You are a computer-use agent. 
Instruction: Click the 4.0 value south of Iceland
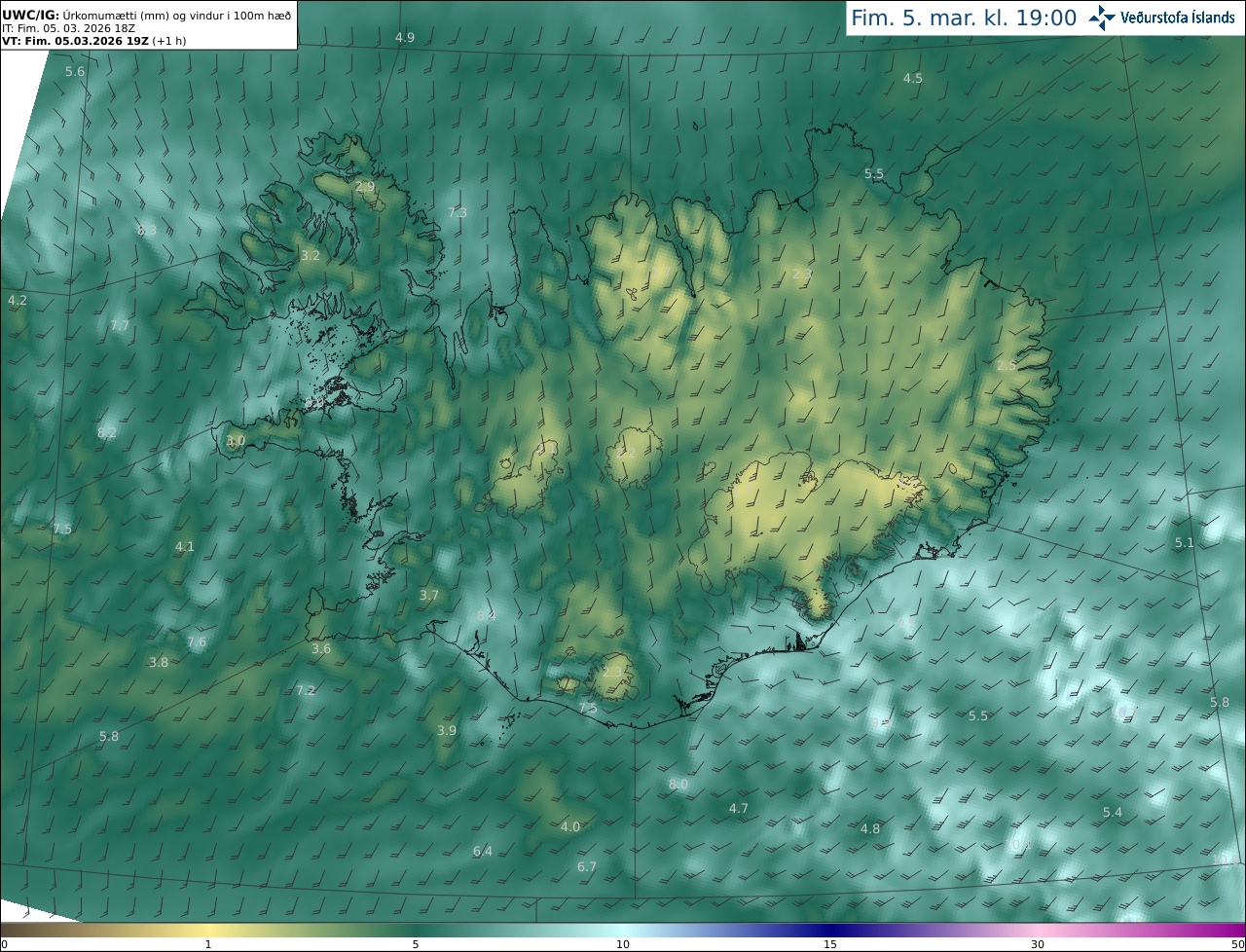click(x=570, y=826)
